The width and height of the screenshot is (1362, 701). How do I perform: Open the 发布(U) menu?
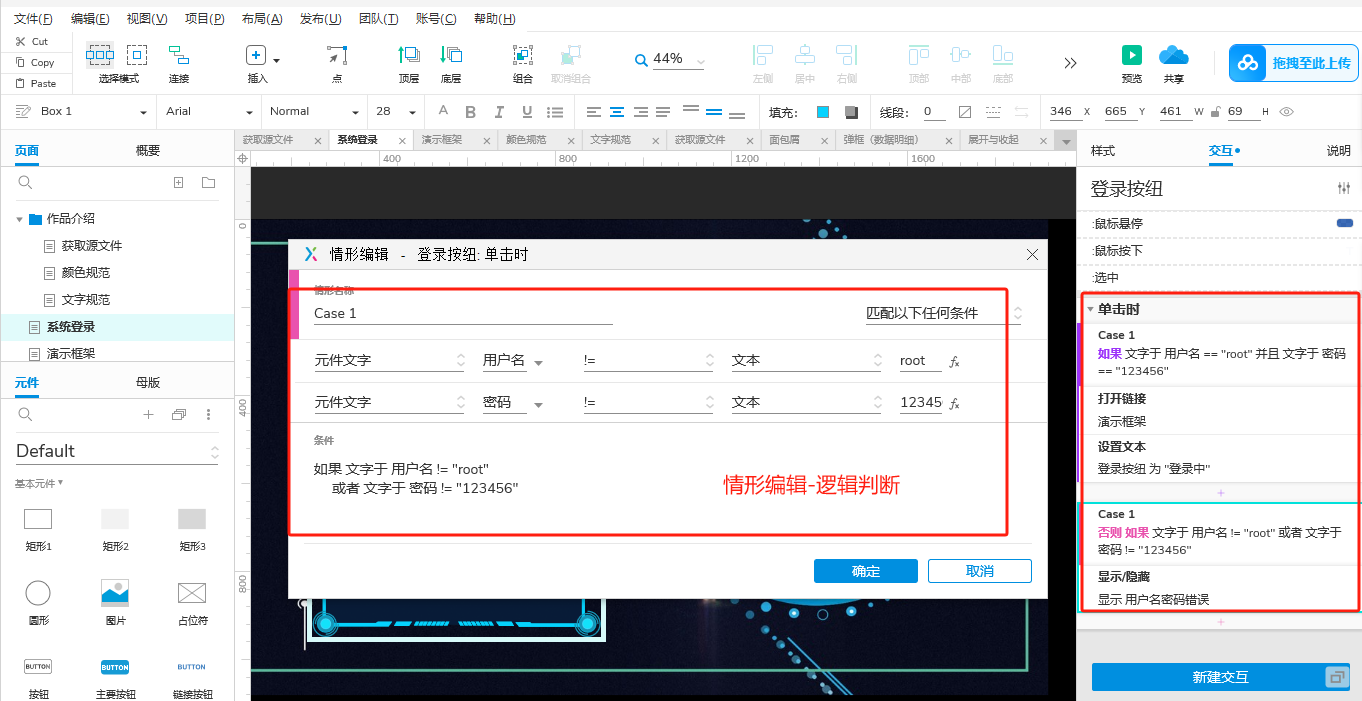pyautogui.click(x=320, y=19)
